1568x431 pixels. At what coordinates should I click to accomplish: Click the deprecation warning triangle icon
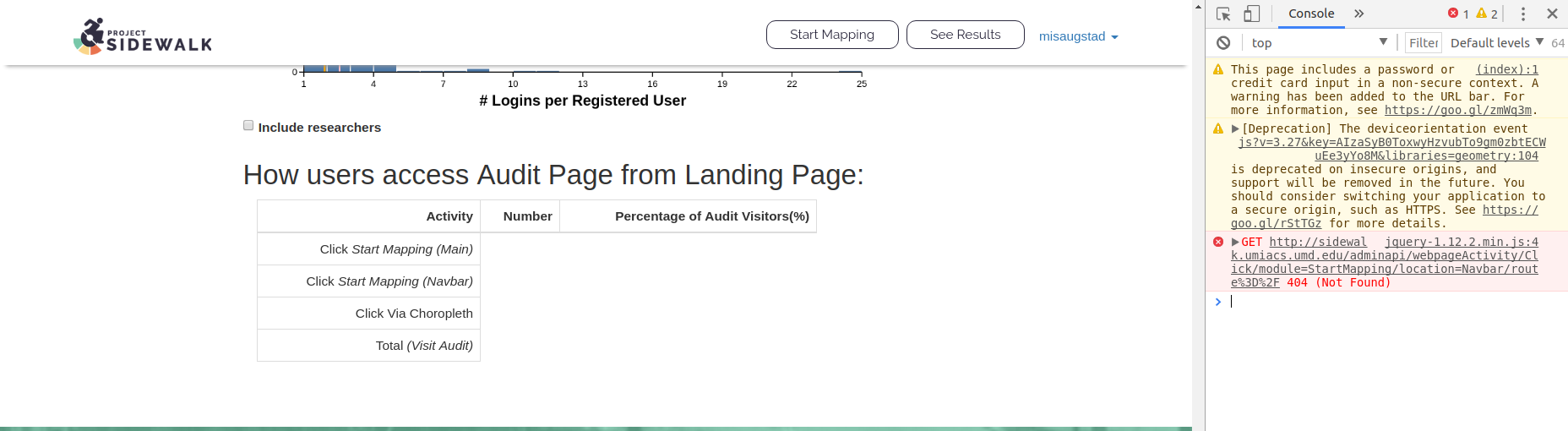[1218, 128]
